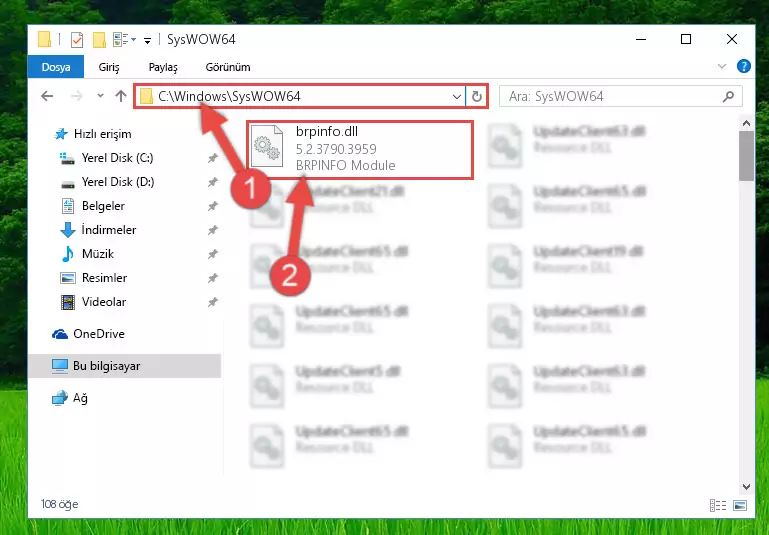Expand the address bar history dropdown

tap(457, 96)
